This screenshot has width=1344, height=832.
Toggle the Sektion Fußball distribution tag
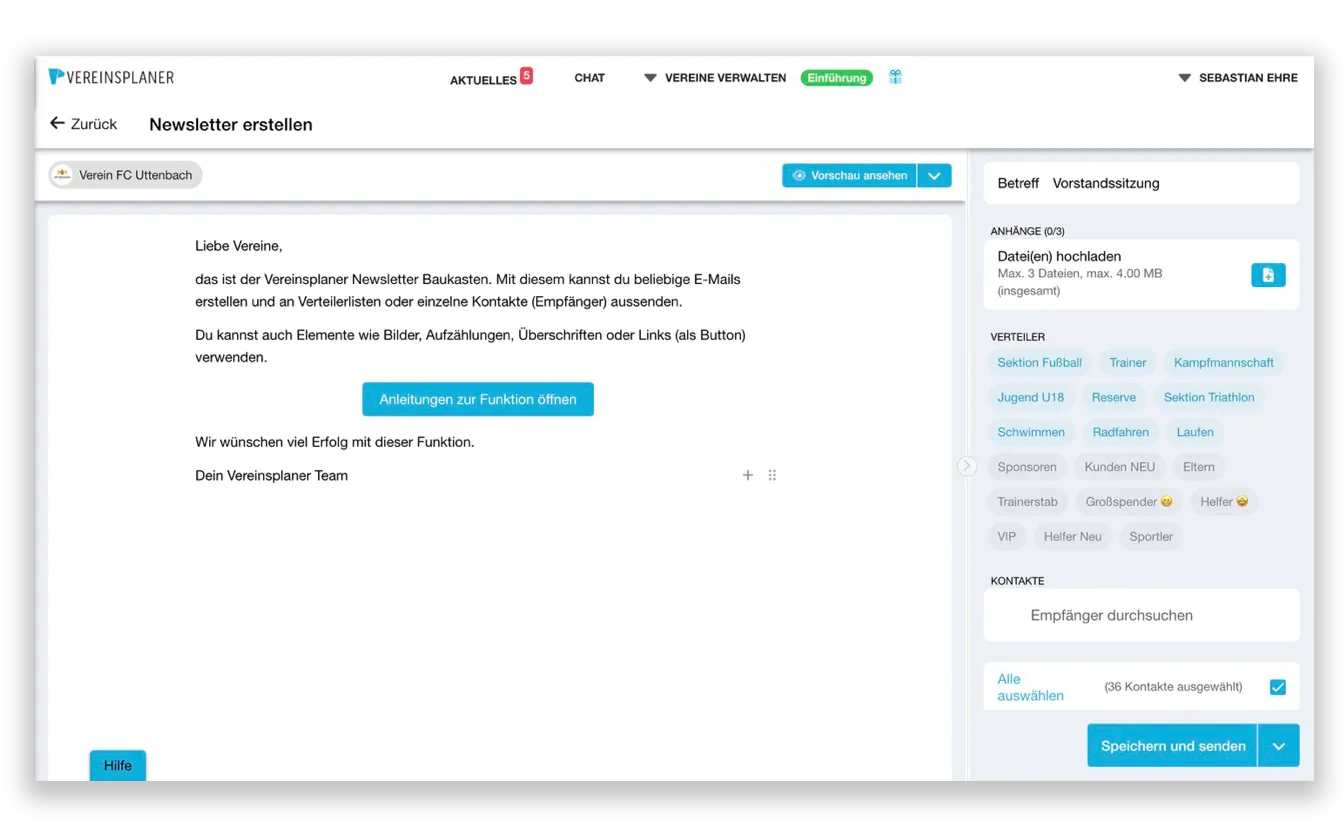[1039, 362]
